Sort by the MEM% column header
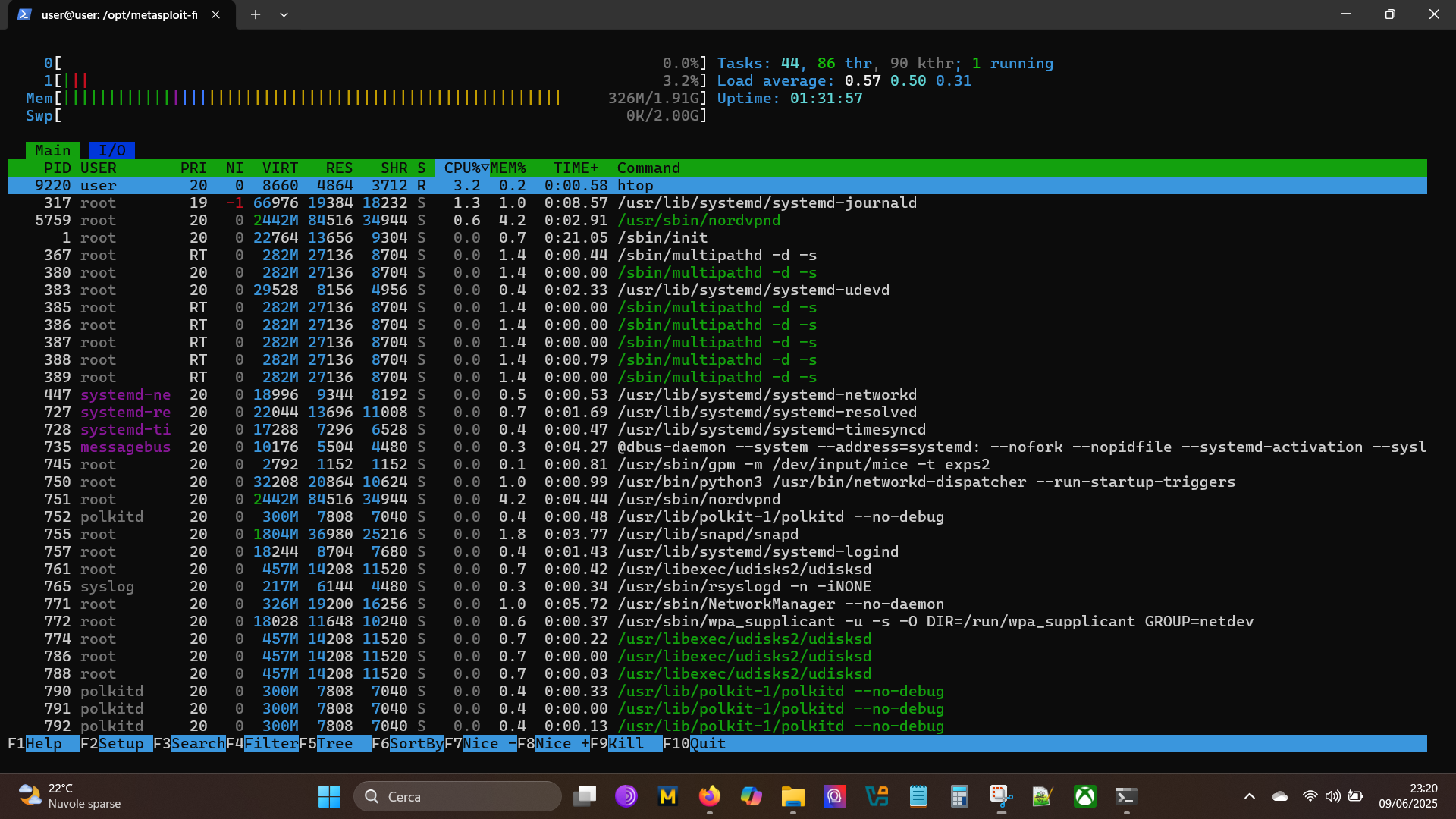 tap(508, 168)
